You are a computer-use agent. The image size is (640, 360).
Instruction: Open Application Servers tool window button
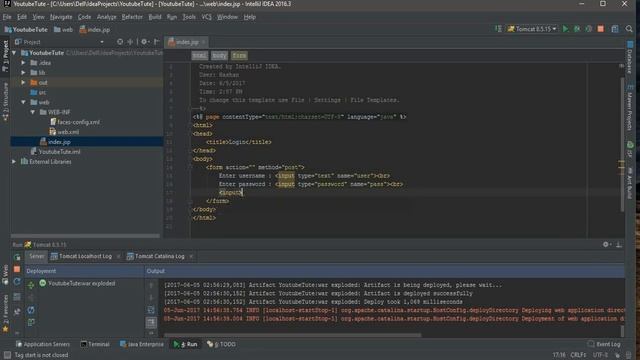point(43,344)
